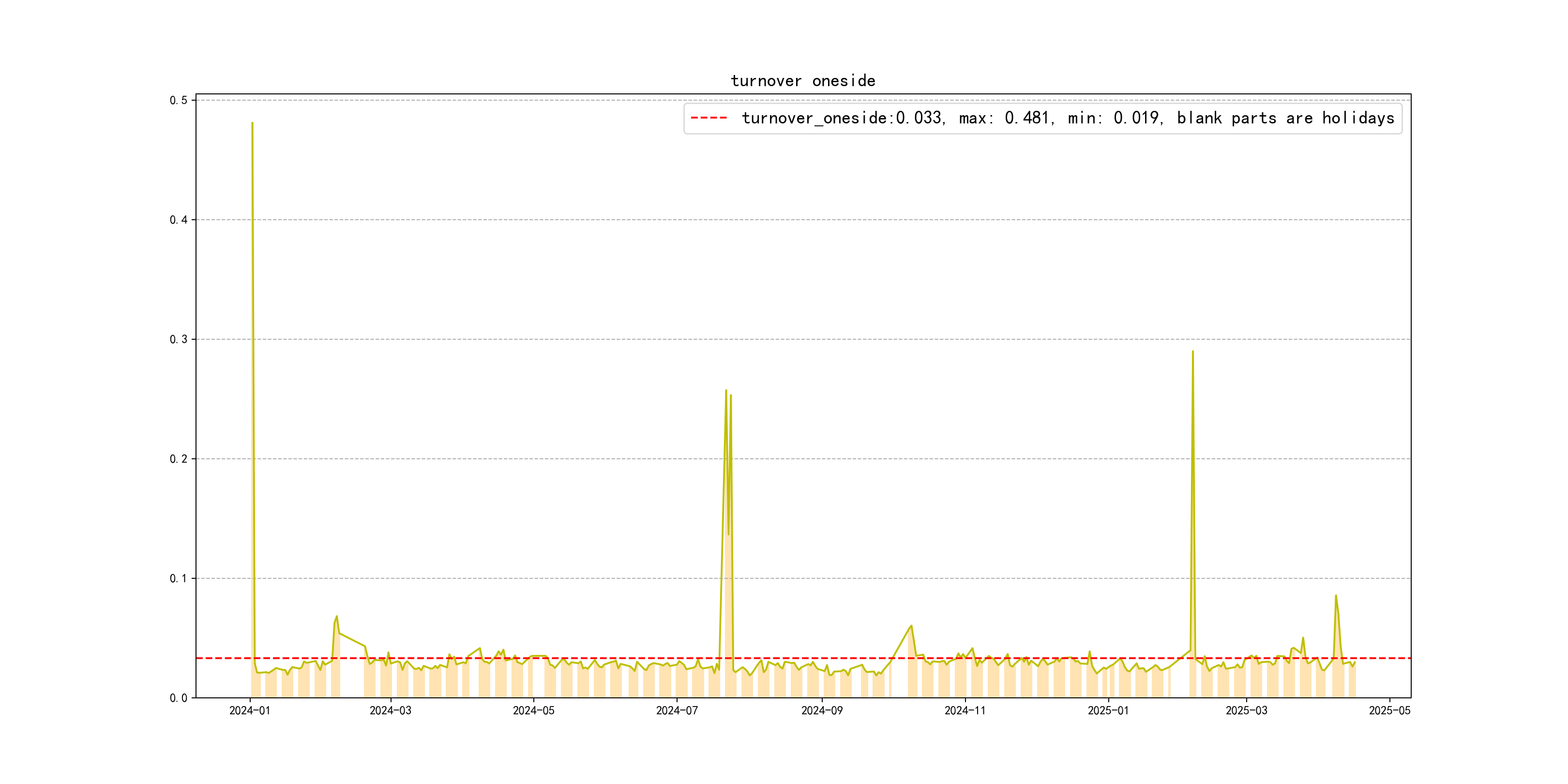Image resolution: width=1568 pixels, height=784 pixels.
Task: Click the 0.1 y-axis tick label
Action: point(179,578)
